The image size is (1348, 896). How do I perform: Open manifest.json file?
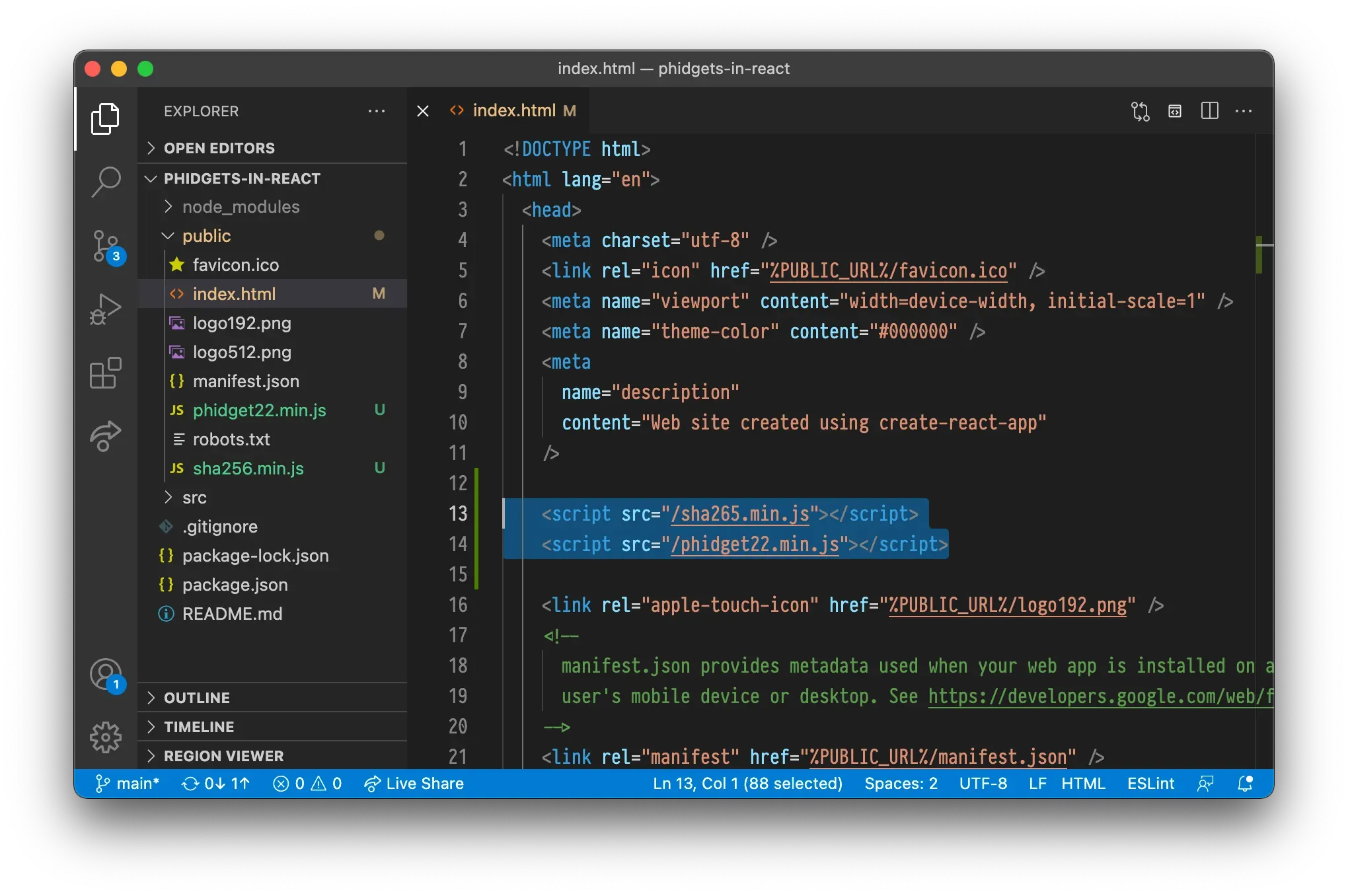click(272, 381)
